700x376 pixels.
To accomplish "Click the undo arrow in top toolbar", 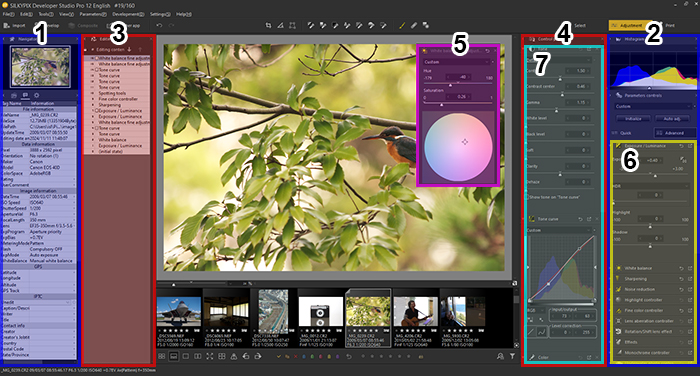I will coord(159,25).
